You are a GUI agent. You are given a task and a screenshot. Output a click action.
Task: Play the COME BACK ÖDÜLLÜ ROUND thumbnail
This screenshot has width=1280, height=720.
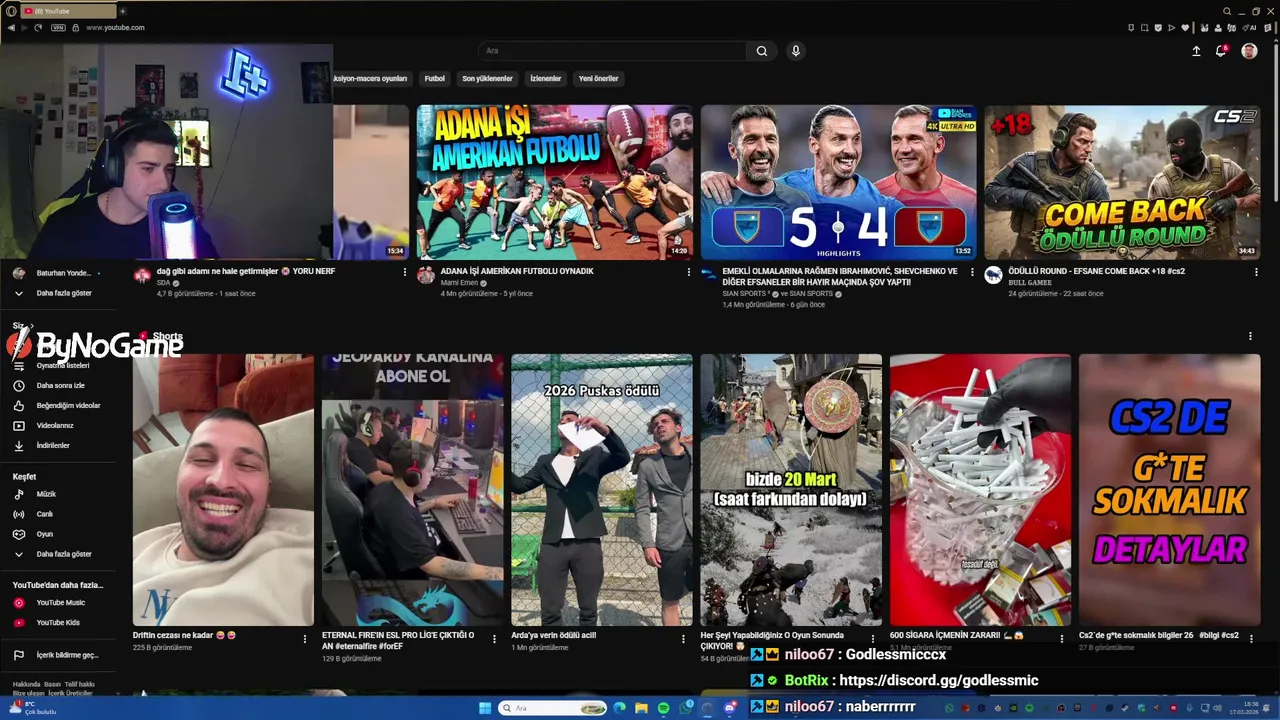tap(1122, 182)
